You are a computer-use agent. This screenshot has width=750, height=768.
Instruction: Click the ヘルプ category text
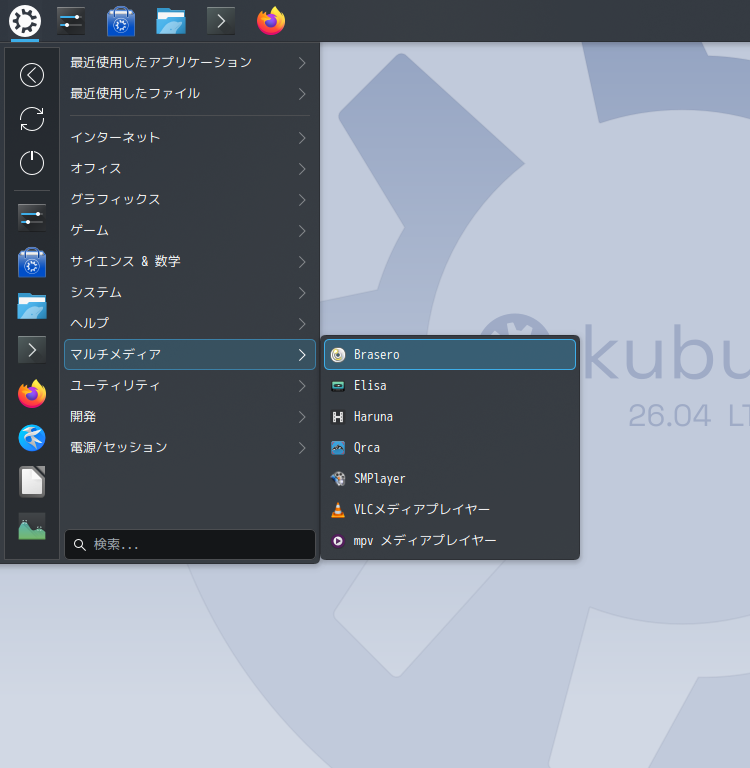(x=90, y=323)
